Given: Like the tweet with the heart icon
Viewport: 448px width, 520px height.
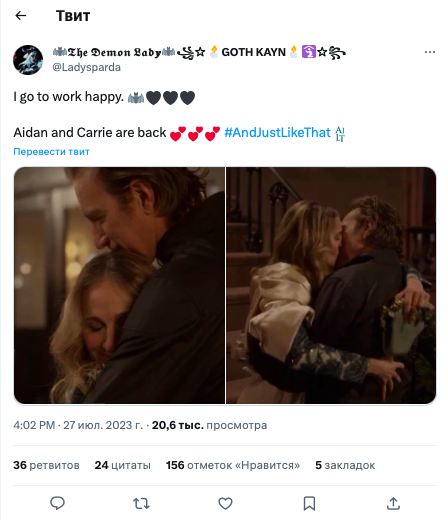Looking at the screenshot, I should [225, 503].
